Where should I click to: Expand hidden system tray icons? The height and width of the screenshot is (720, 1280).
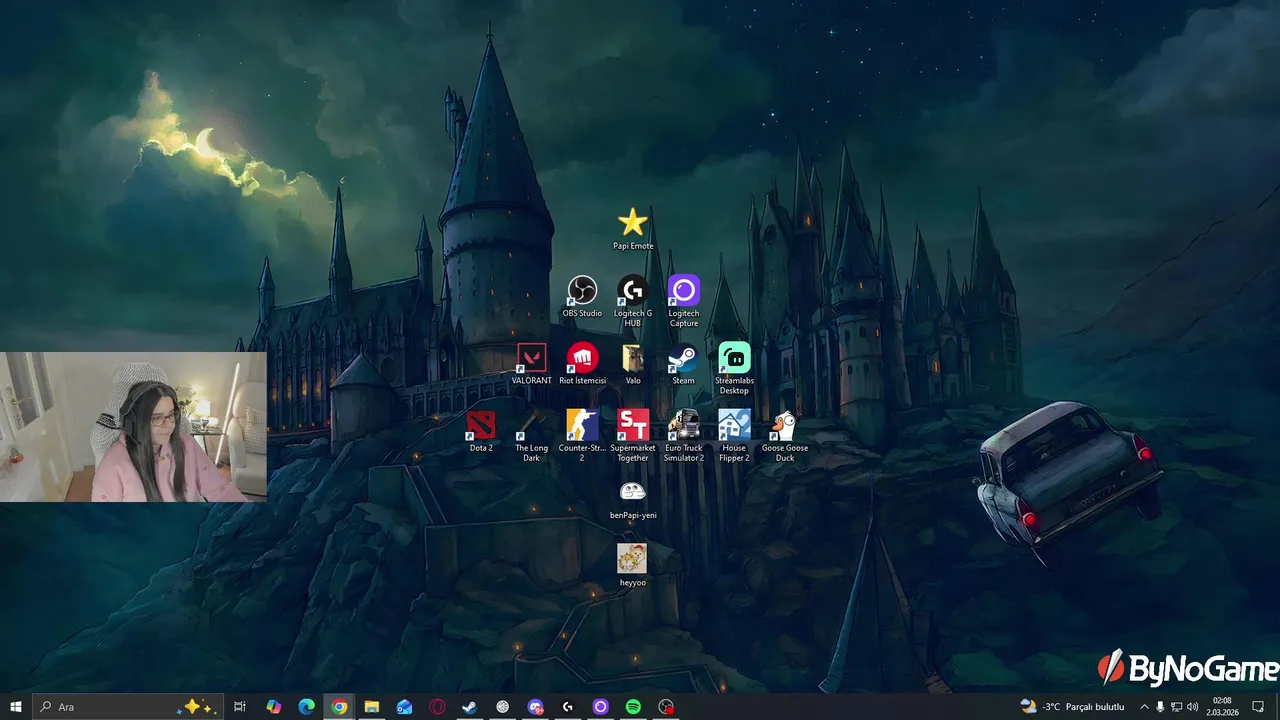pyautogui.click(x=1144, y=707)
